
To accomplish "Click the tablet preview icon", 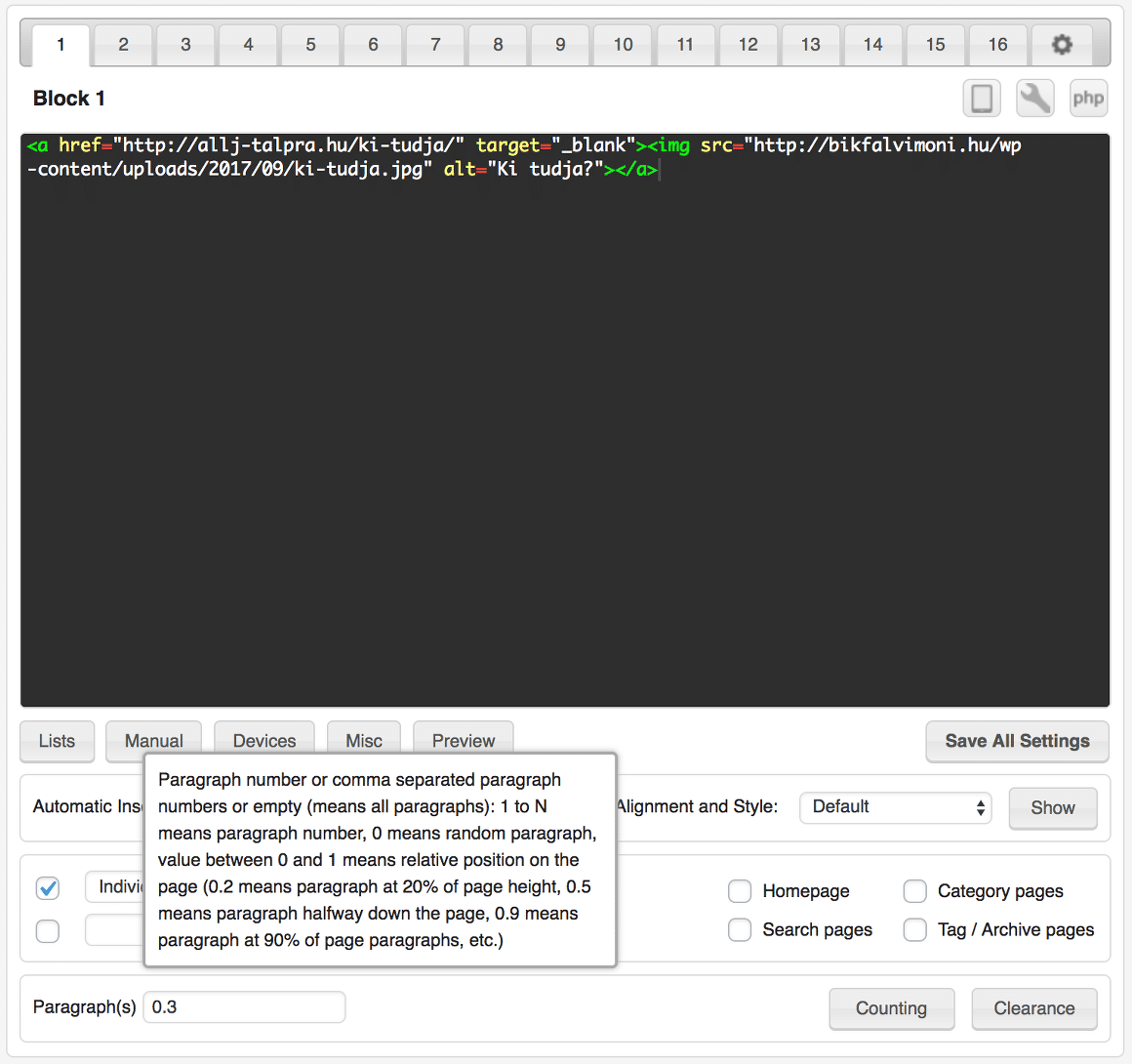I will point(982,99).
